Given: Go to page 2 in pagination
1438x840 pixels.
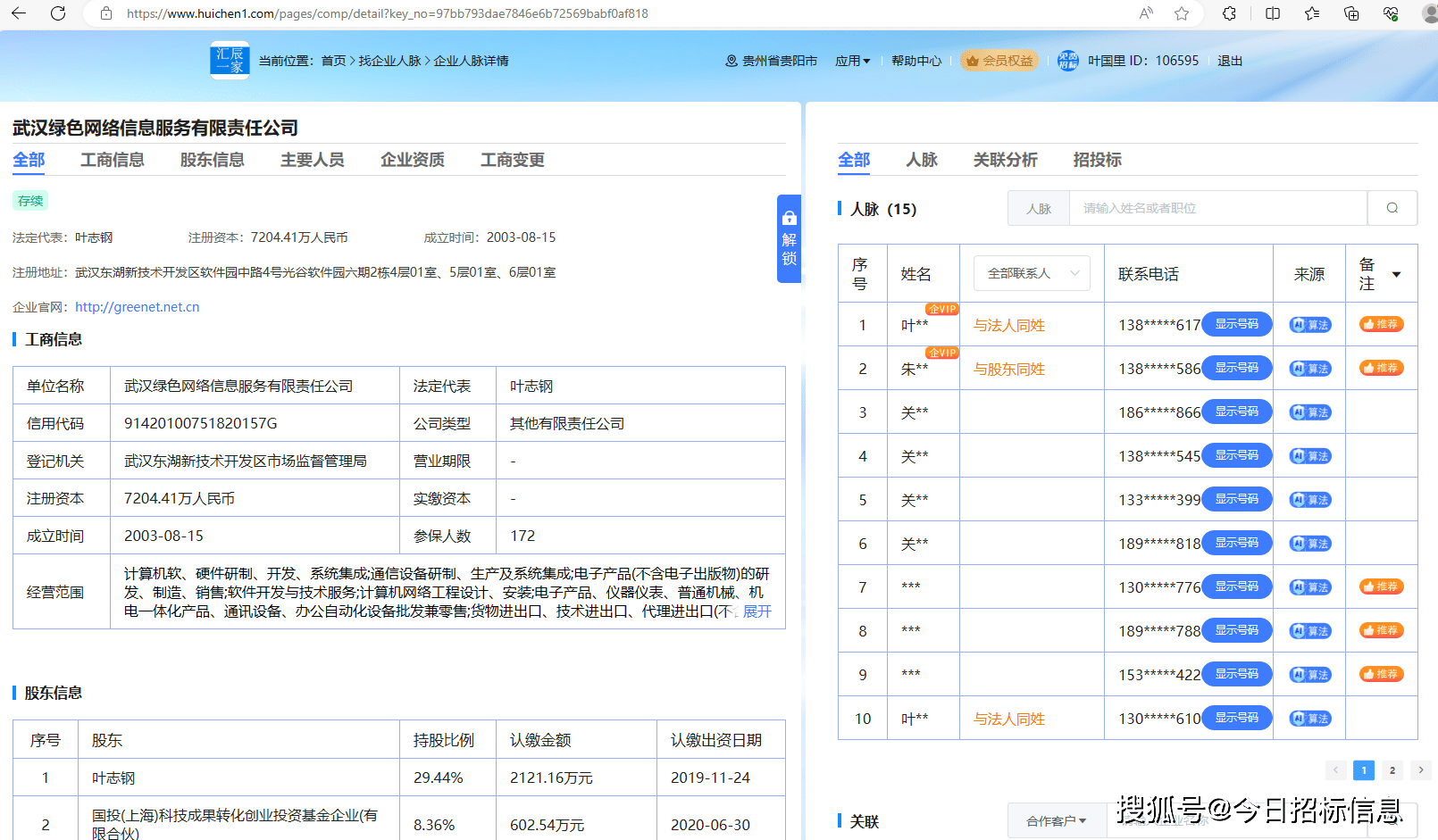Looking at the screenshot, I should tap(1392, 769).
